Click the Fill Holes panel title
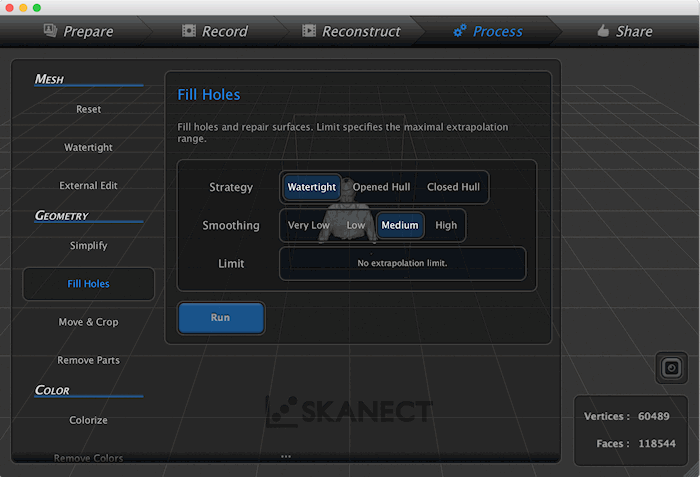 pos(208,95)
